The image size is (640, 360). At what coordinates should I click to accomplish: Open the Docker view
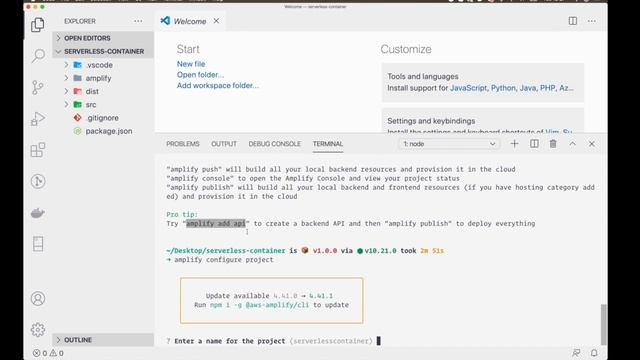(x=38, y=213)
